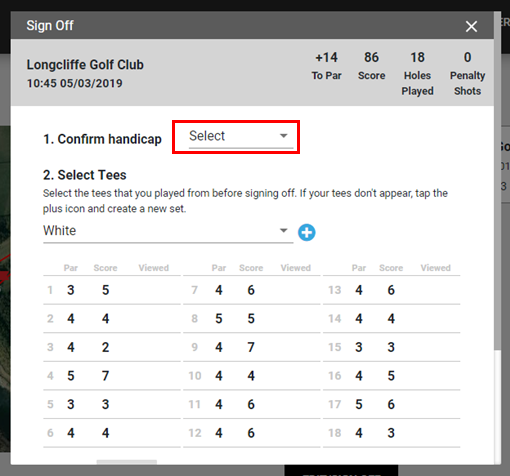Open the Confirm handicap Select dropdown

(x=241, y=136)
